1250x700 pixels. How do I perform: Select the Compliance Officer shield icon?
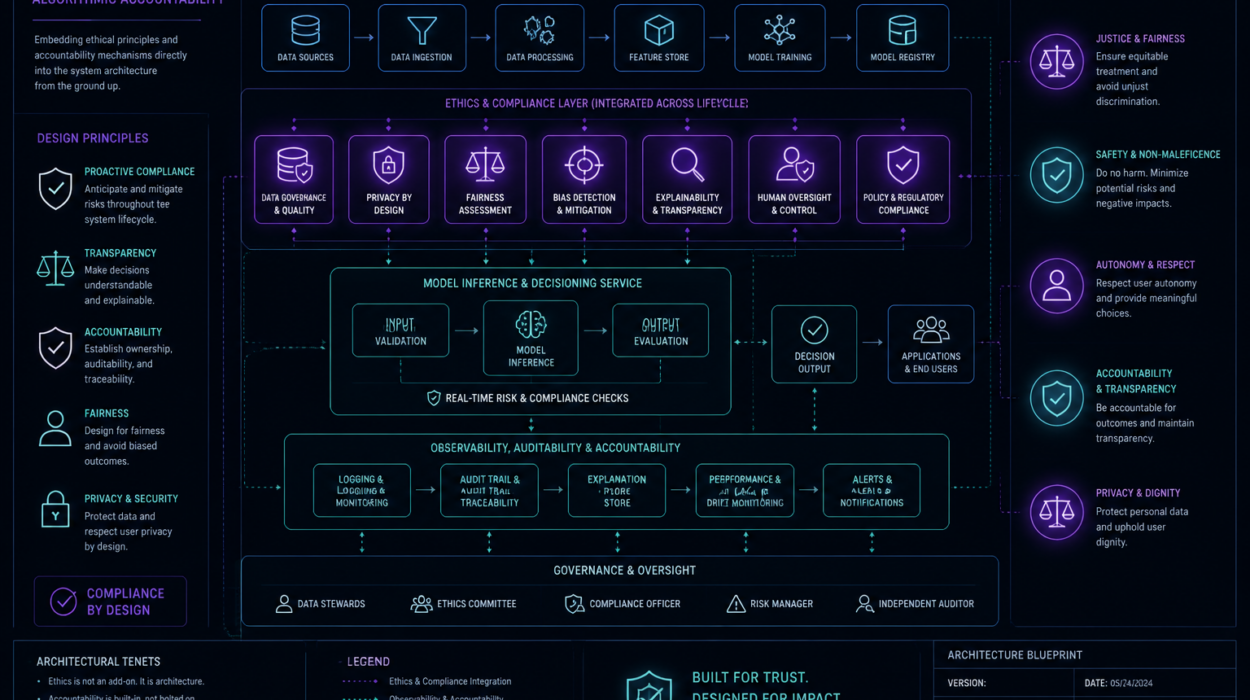[x=574, y=604]
